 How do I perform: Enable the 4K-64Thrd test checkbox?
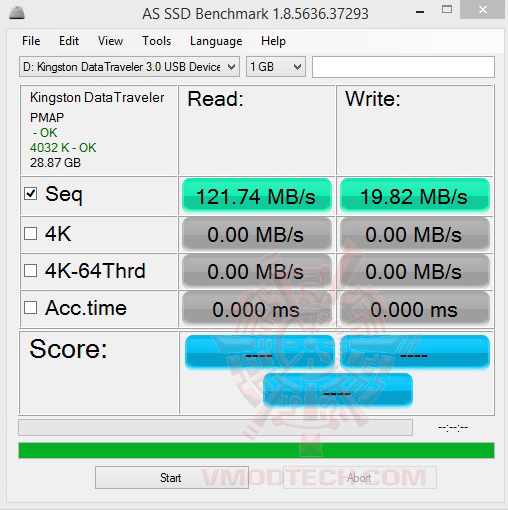point(30,271)
